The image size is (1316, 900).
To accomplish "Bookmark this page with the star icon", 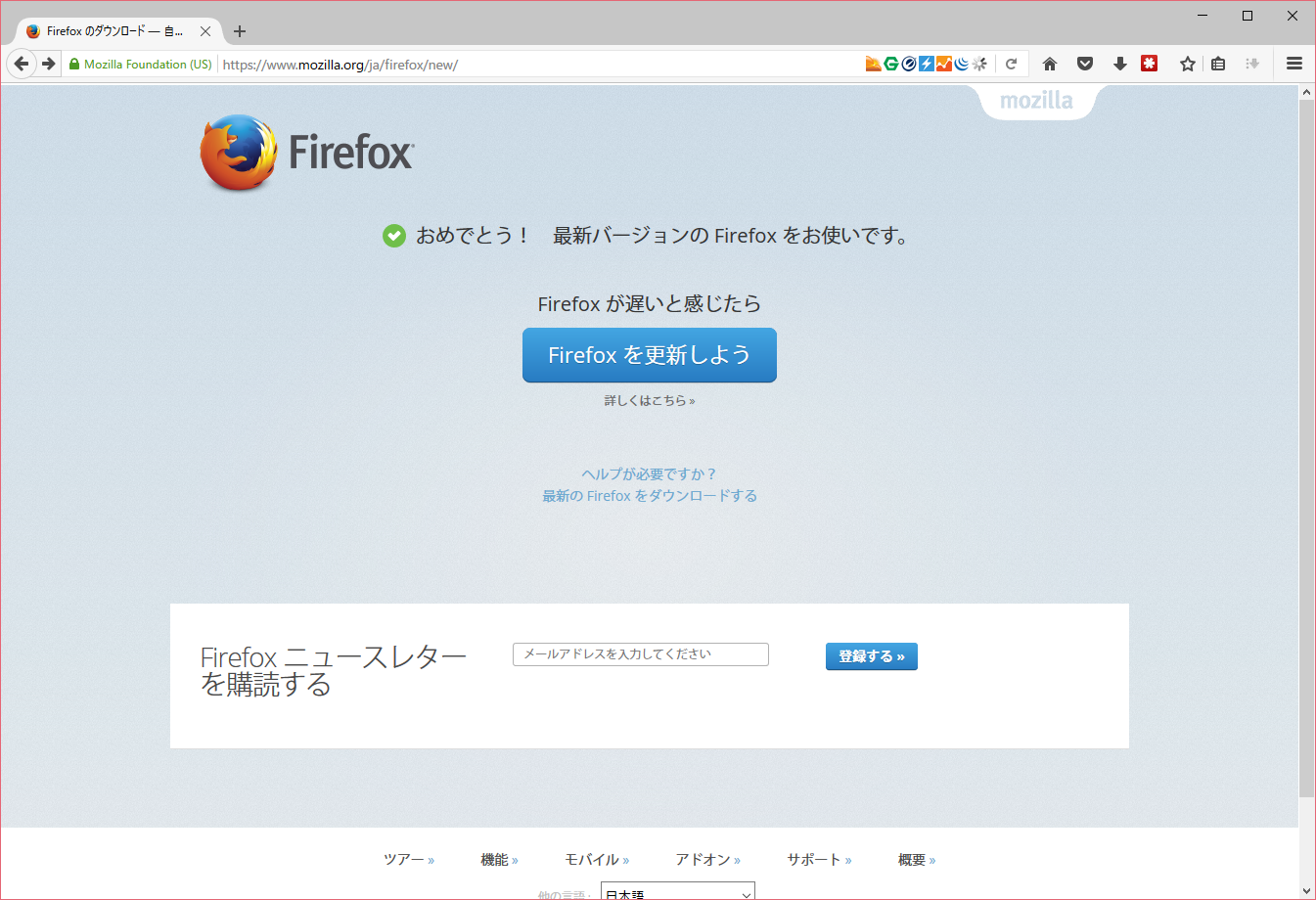I will 1188,65.
